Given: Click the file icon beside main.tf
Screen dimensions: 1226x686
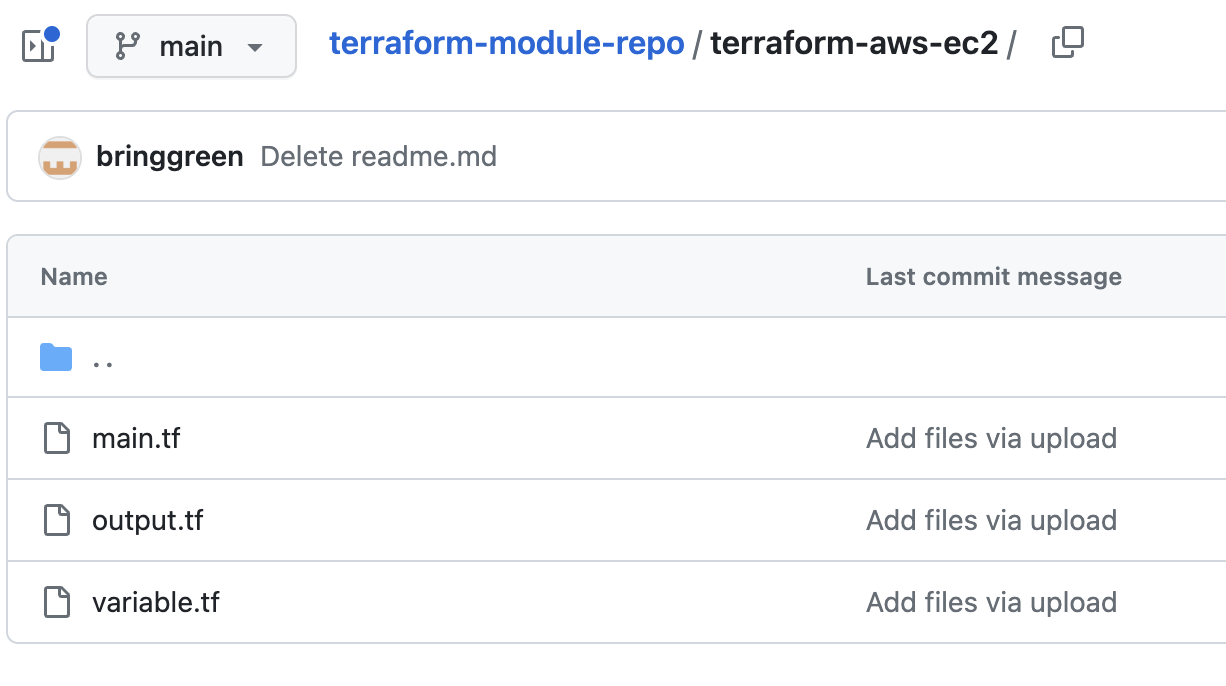Looking at the screenshot, I should (x=57, y=438).
